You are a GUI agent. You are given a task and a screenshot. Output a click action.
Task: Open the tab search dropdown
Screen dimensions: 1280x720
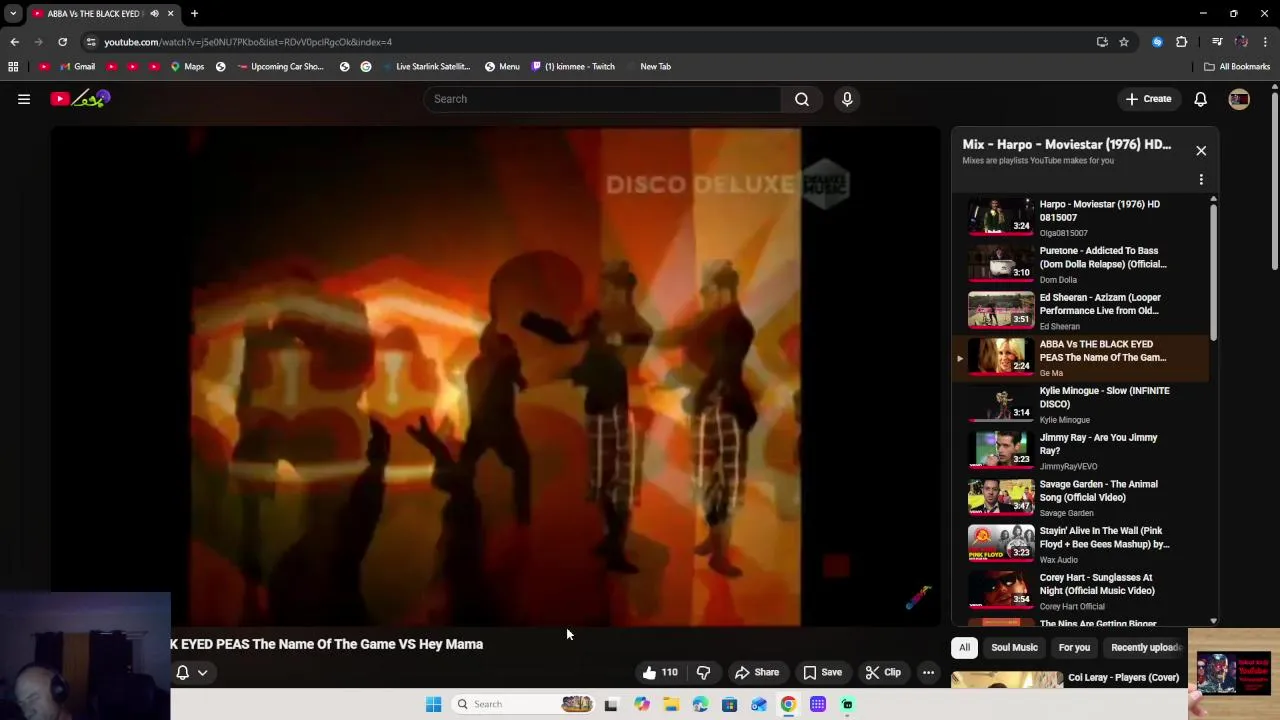tap(13, 14)
